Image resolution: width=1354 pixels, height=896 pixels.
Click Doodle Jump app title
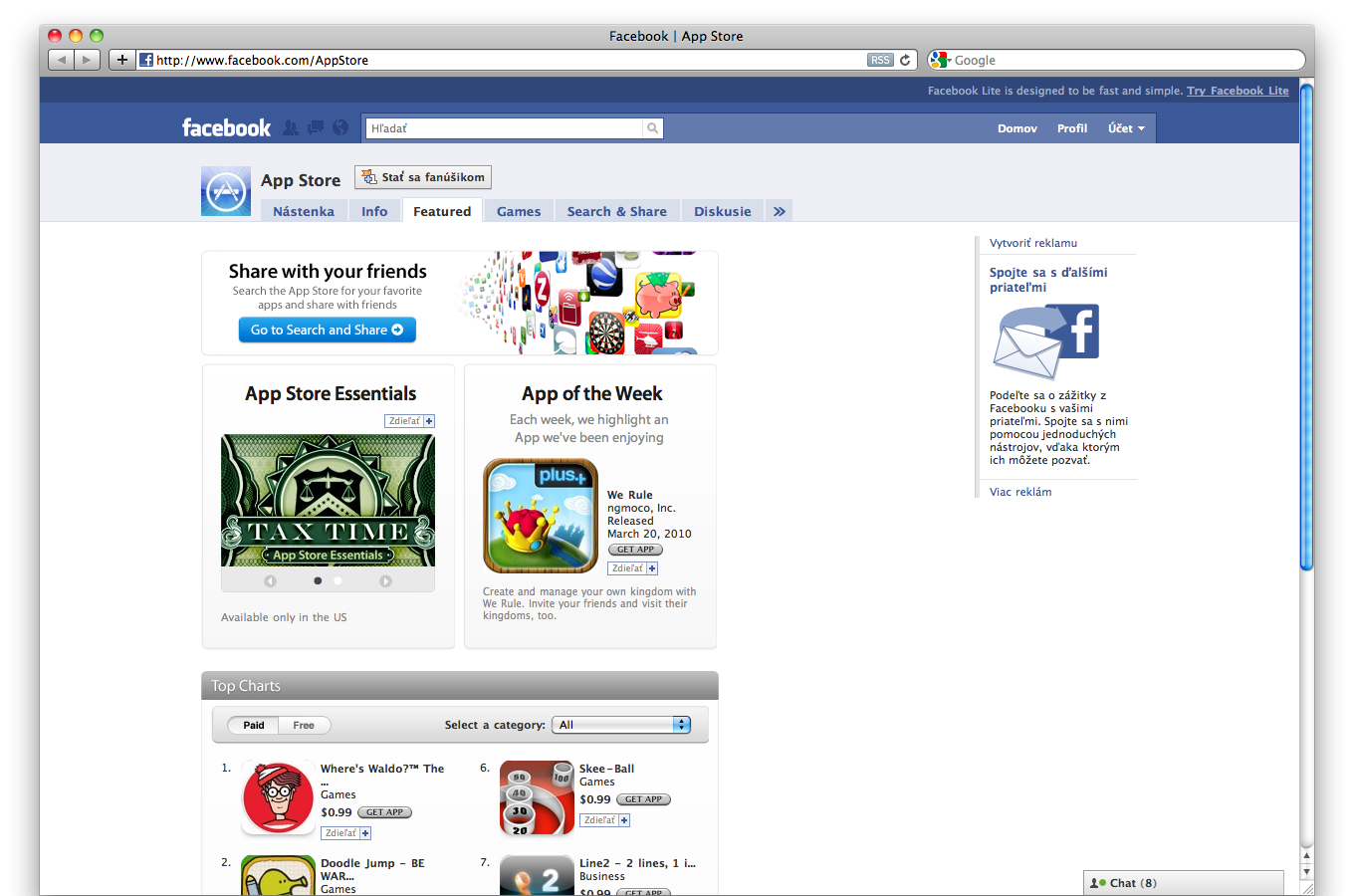372,869
